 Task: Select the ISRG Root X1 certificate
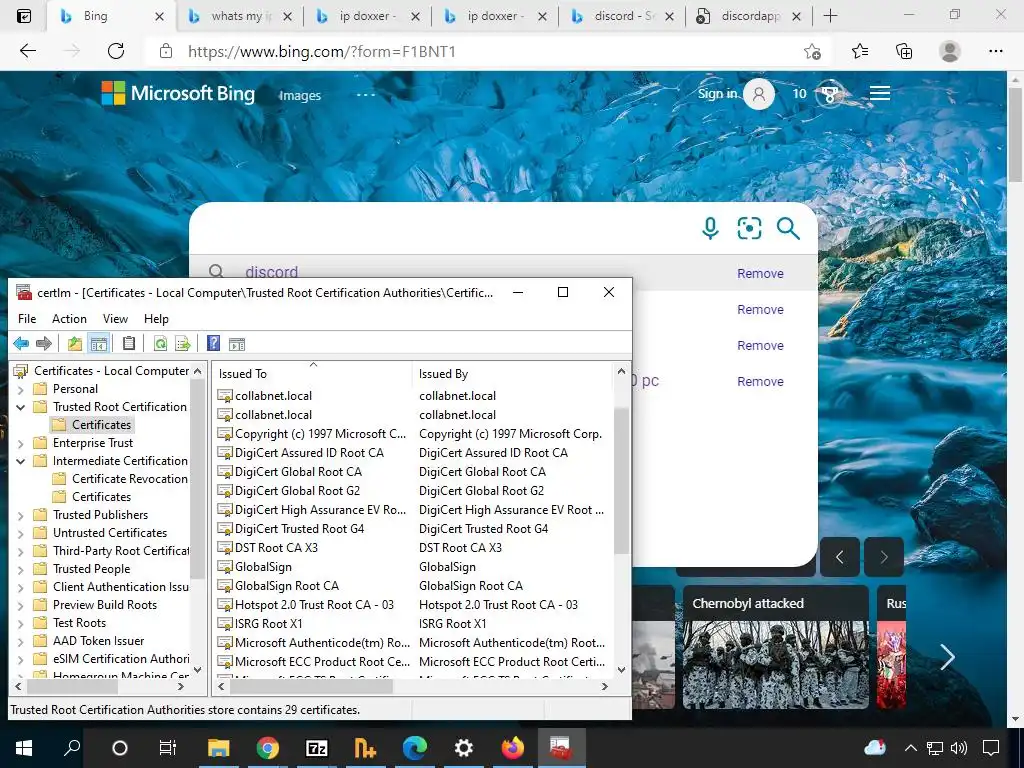pyautogui.click(x=268, y=624)
